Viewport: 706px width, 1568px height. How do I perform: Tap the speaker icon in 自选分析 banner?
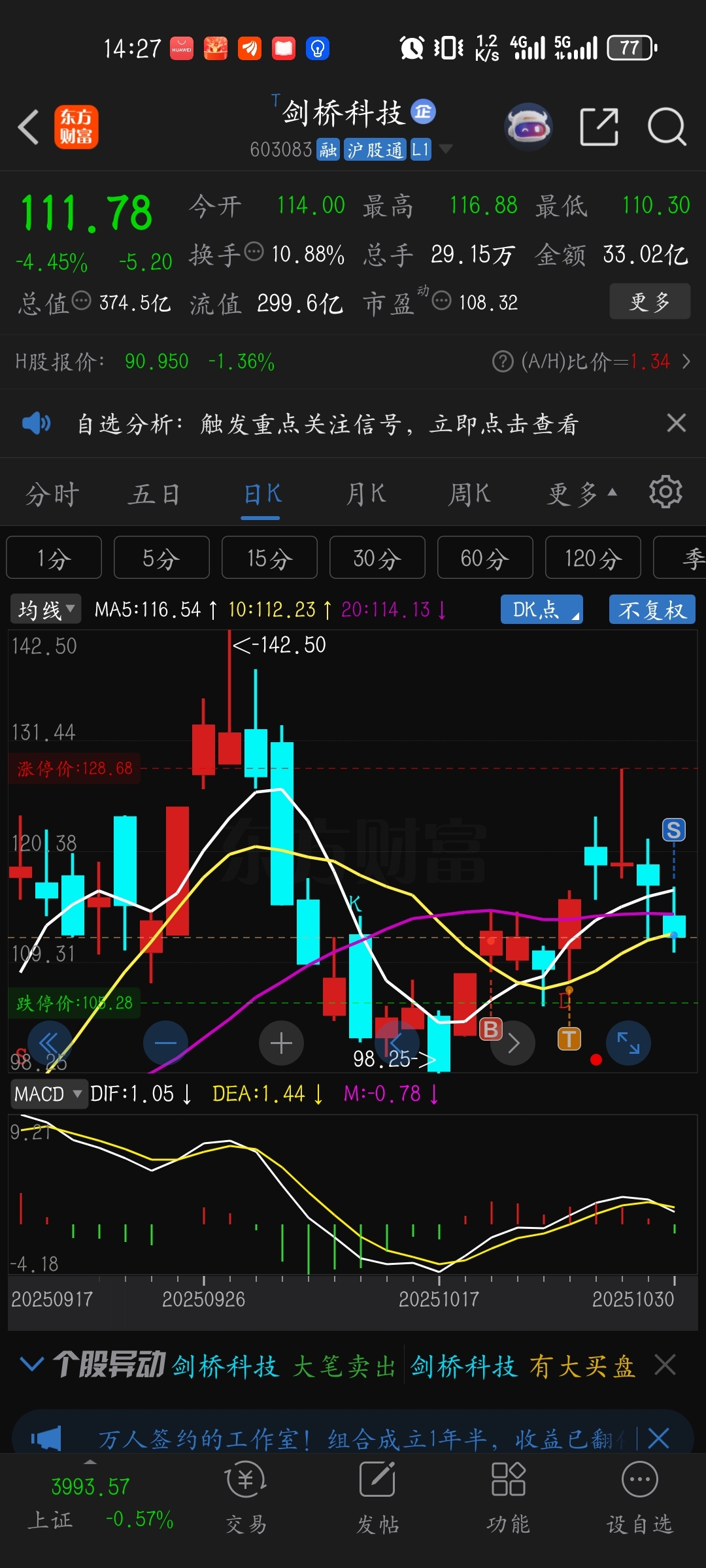[x=37, y=423]
